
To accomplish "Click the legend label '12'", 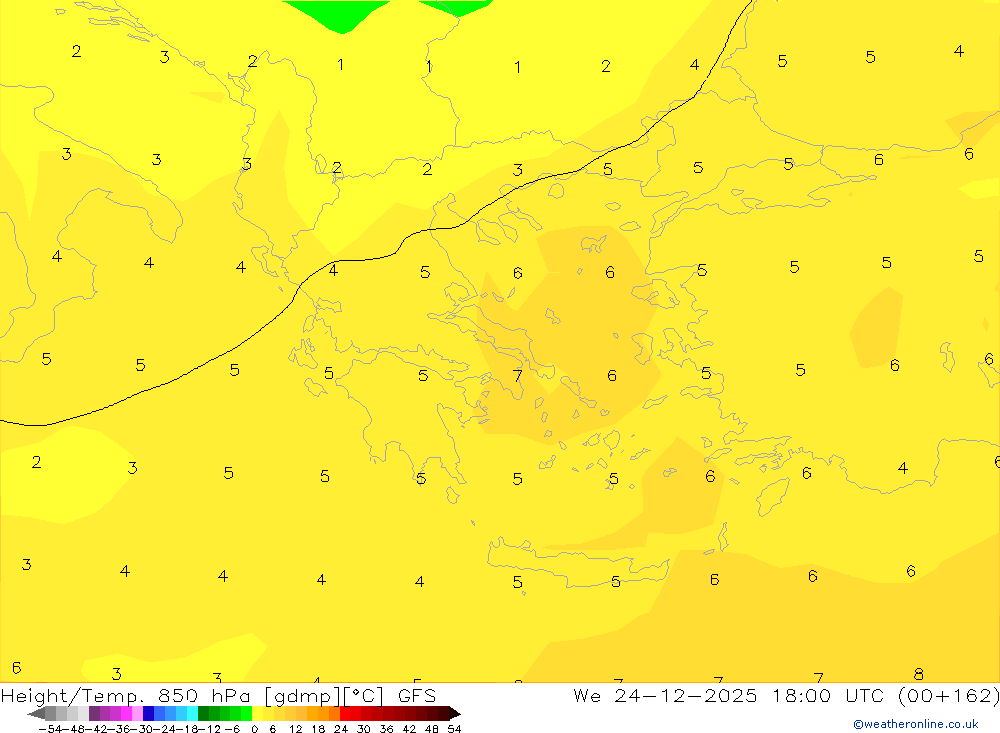I will click(x=295, y=729).
